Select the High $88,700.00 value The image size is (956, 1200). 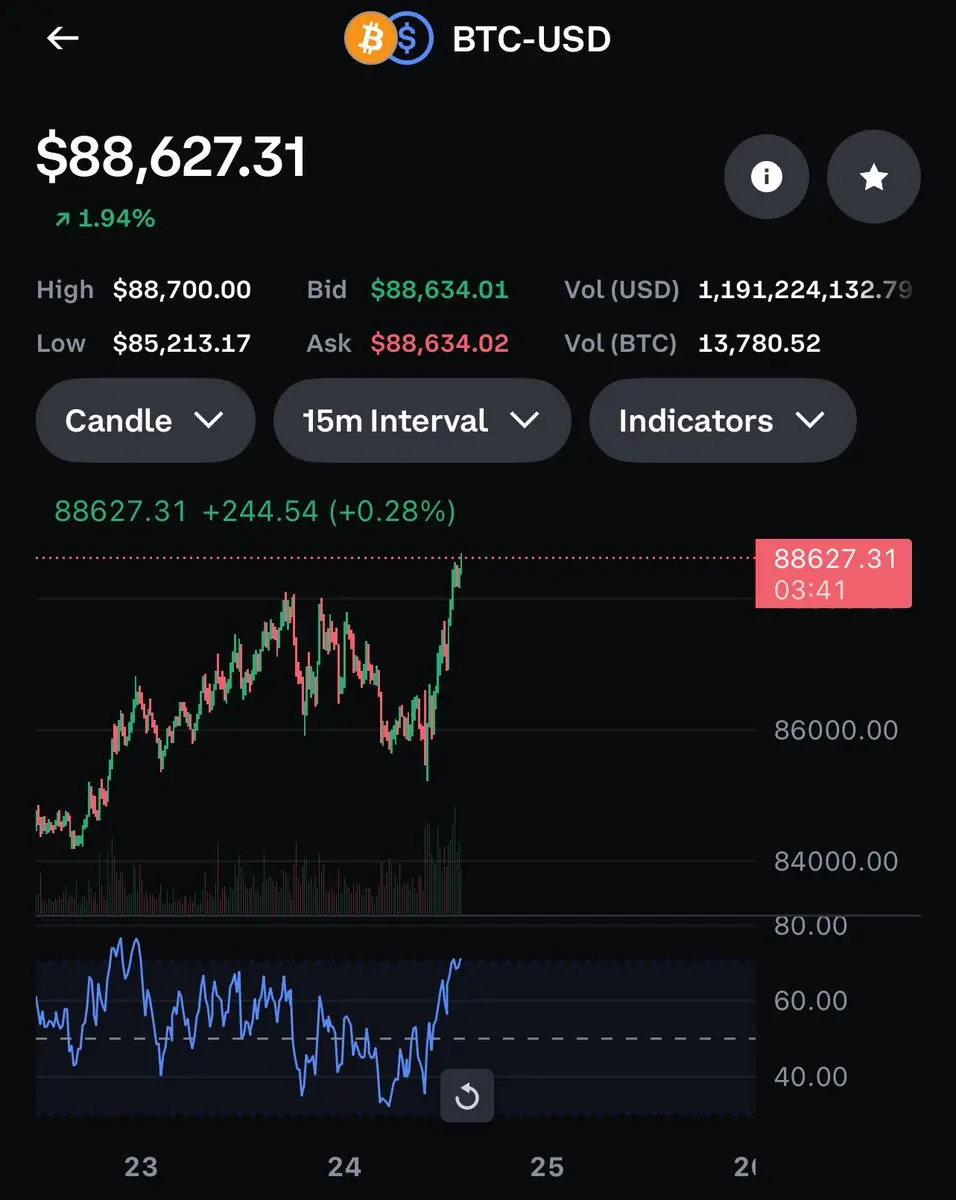click(182, 290)
